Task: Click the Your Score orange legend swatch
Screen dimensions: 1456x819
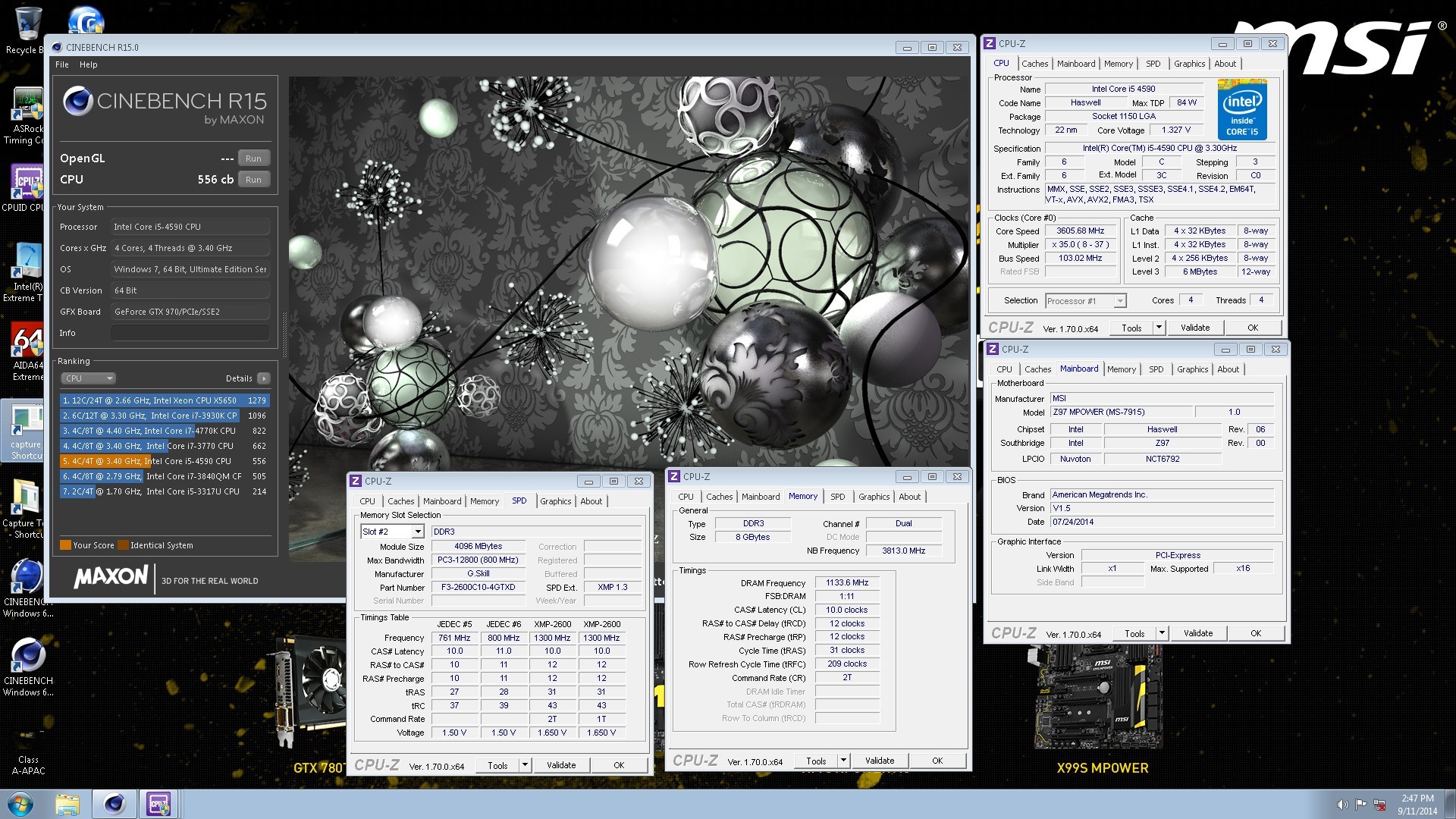Action: coord(65,545)
